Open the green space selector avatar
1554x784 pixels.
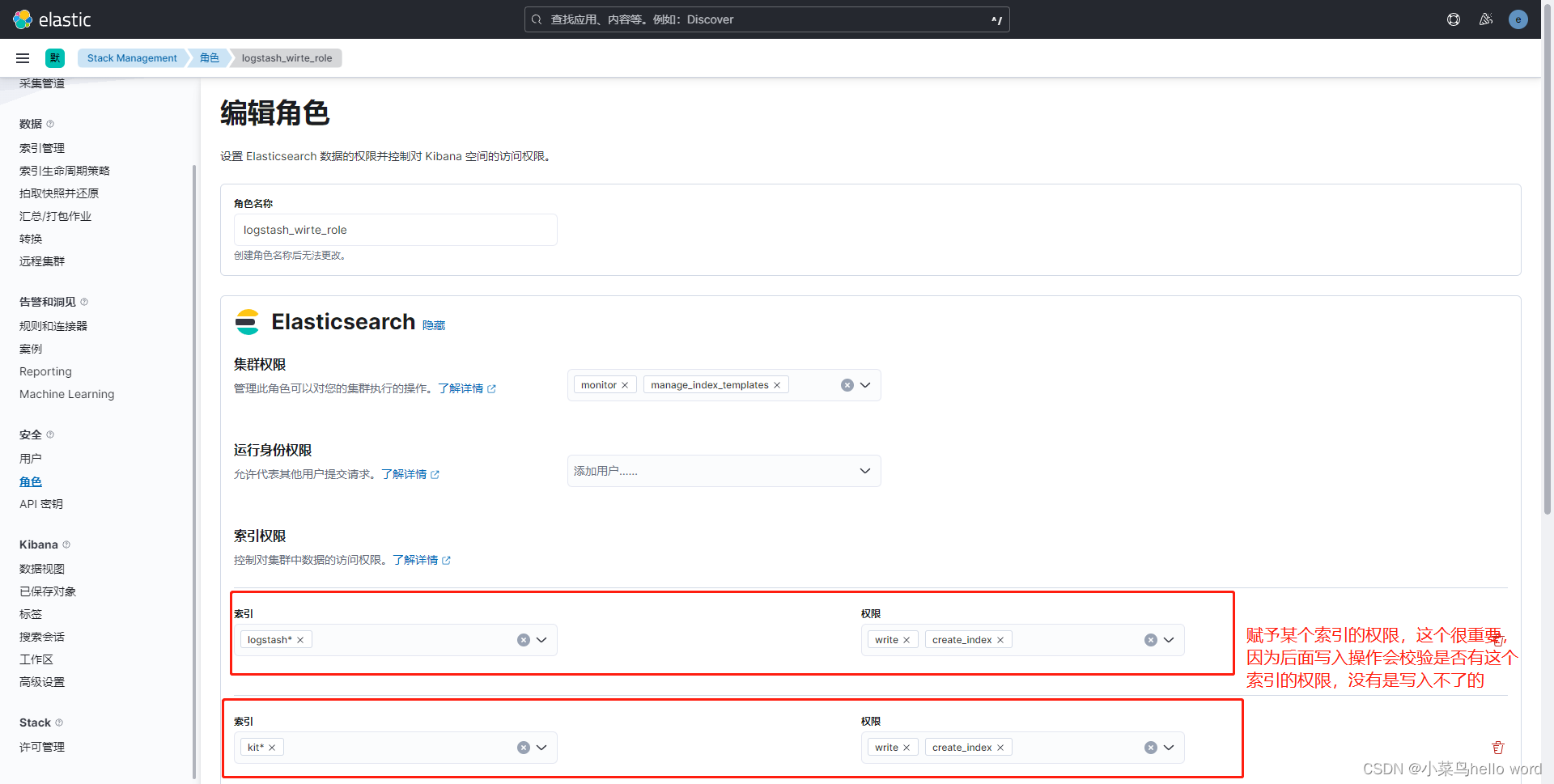point(55,58)
